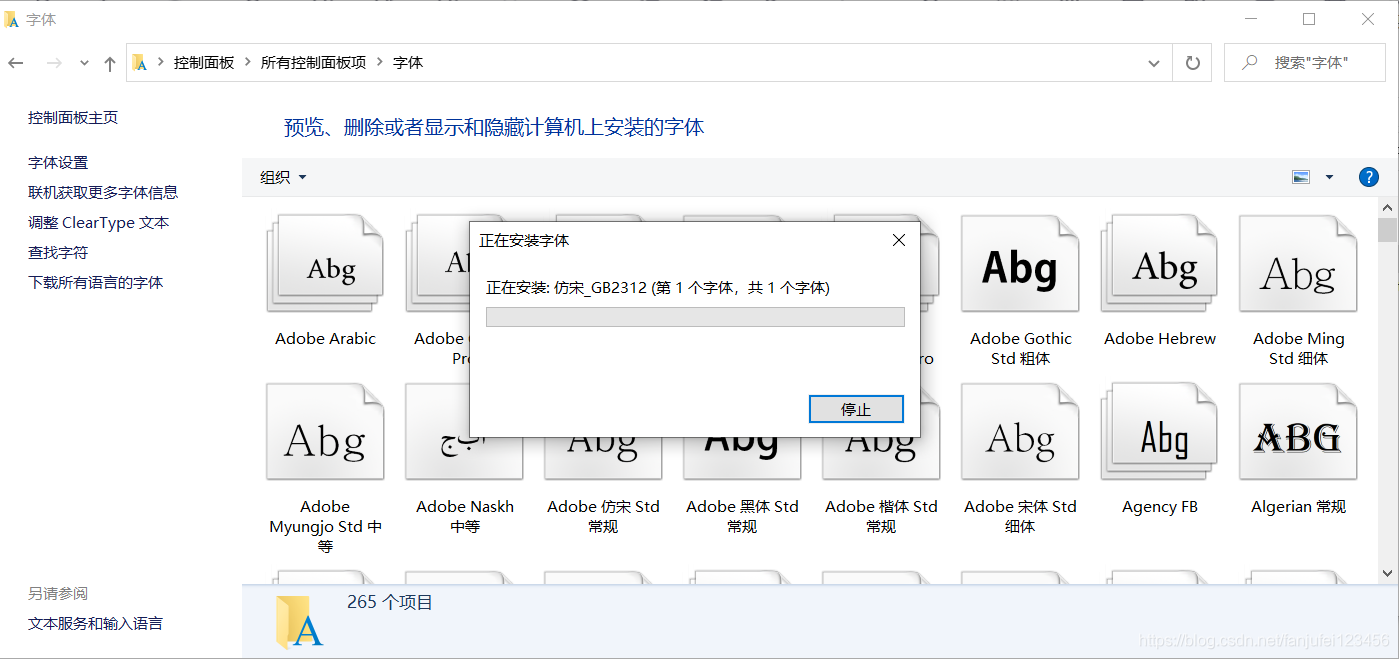Click the 265 个项目 status text
This screenshot has width=1399, height=659.
tap(390, 602)
